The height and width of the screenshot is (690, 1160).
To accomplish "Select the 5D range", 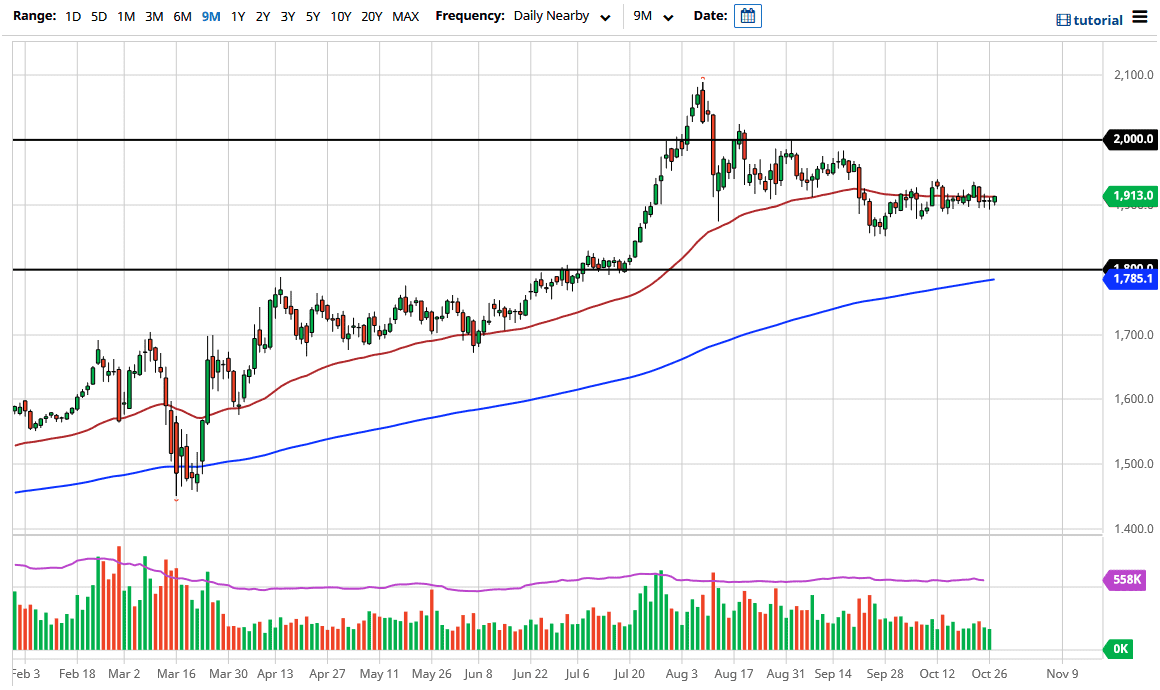I will pyautogui.click(x=99, y=16).
